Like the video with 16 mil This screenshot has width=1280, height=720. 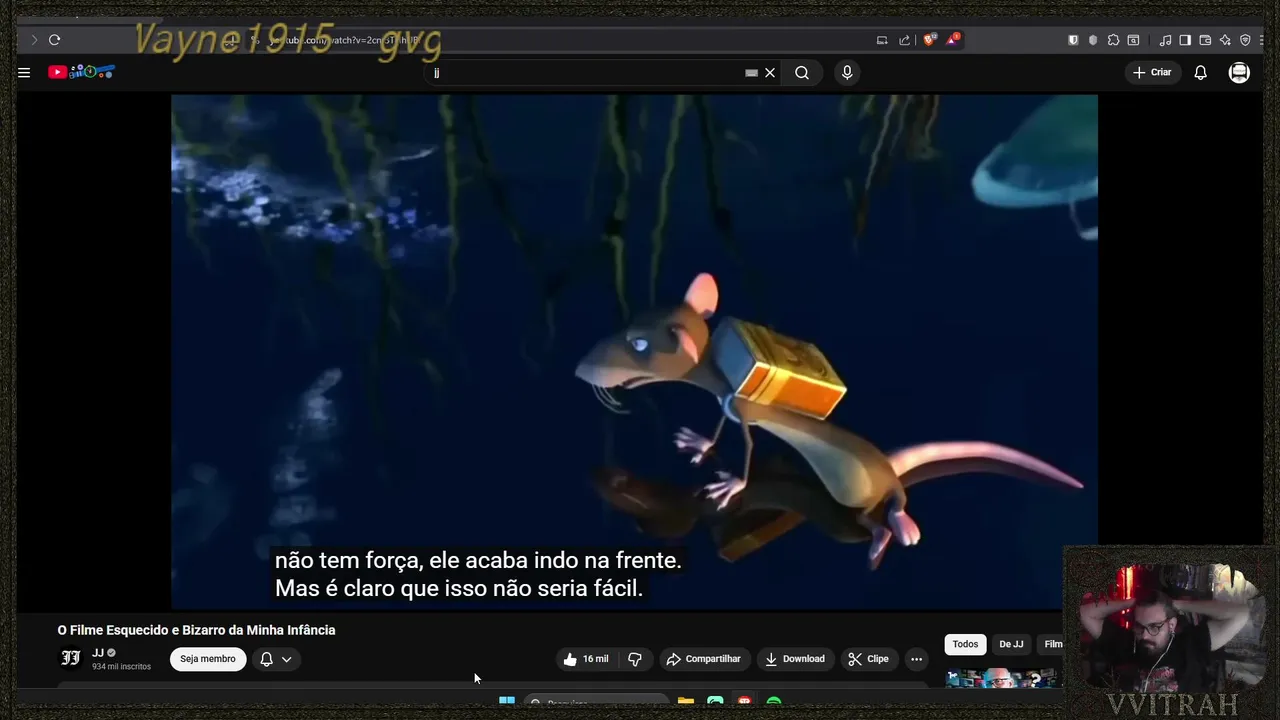point(586,659)
